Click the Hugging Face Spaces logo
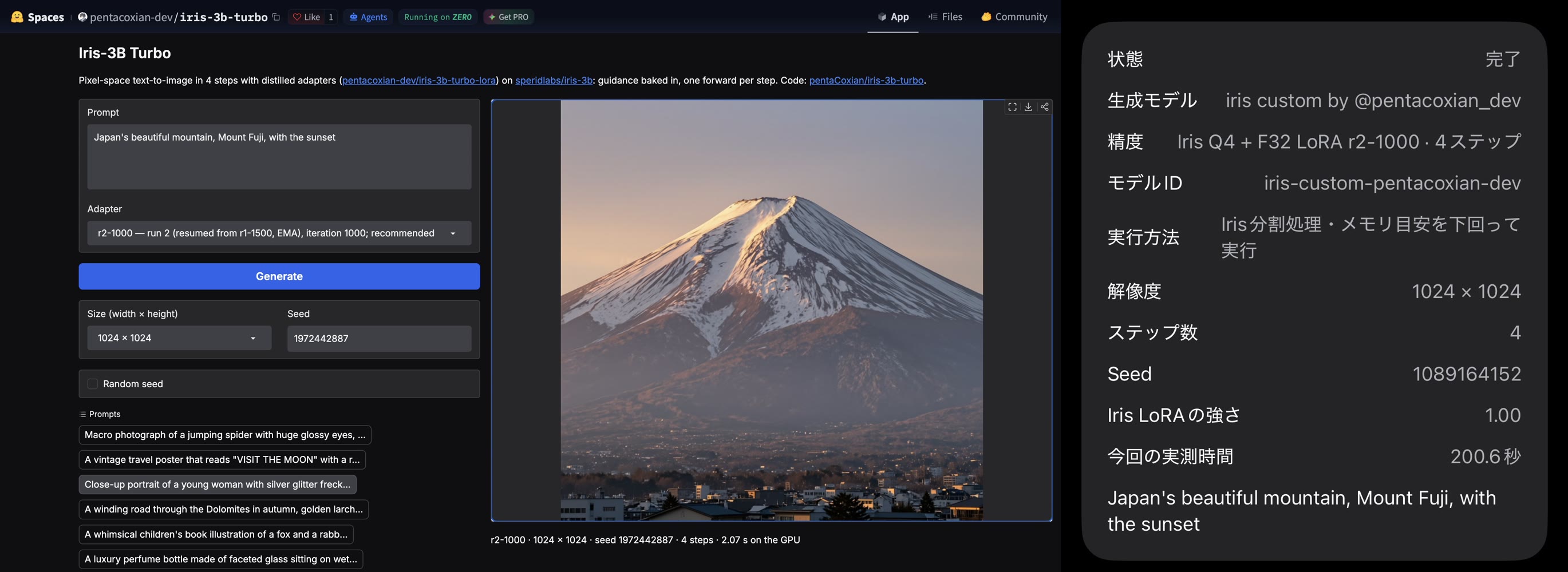 coord(37,17)
